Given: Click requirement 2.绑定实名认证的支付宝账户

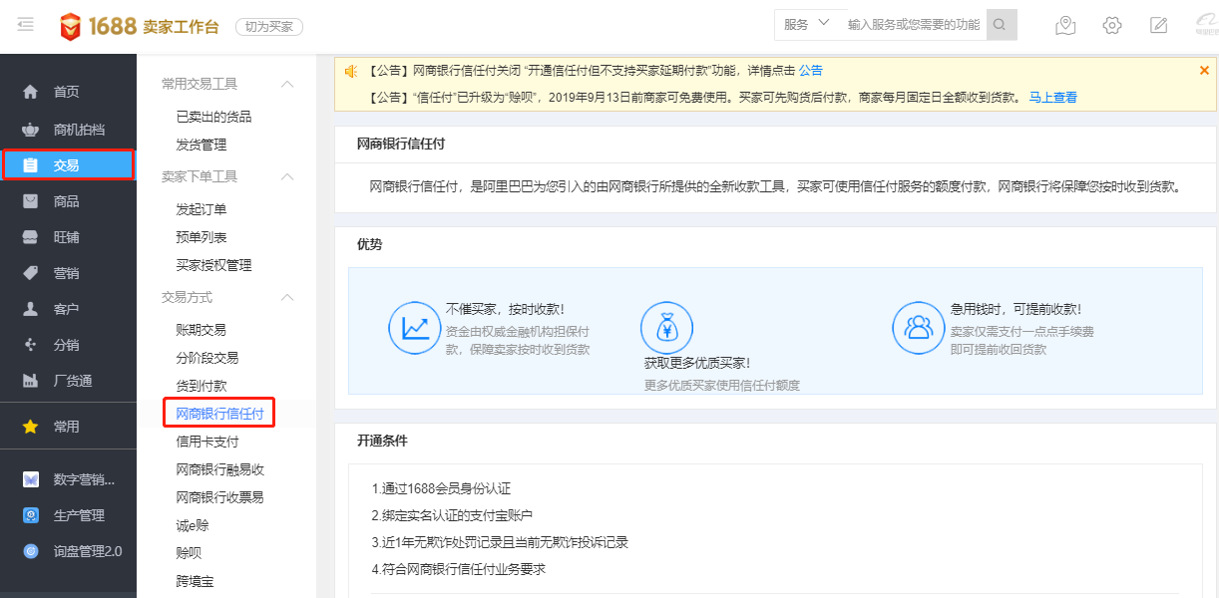Looking at the screenshot, I should [451, 516].
